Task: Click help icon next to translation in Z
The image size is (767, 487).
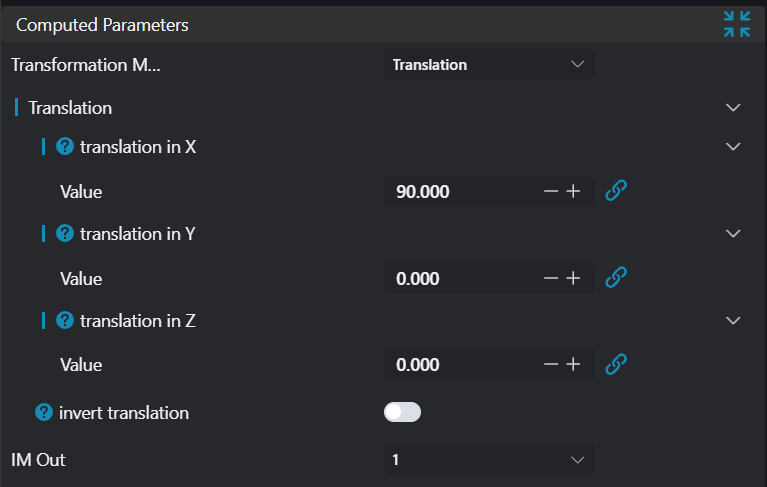Action: coord(65,320)
